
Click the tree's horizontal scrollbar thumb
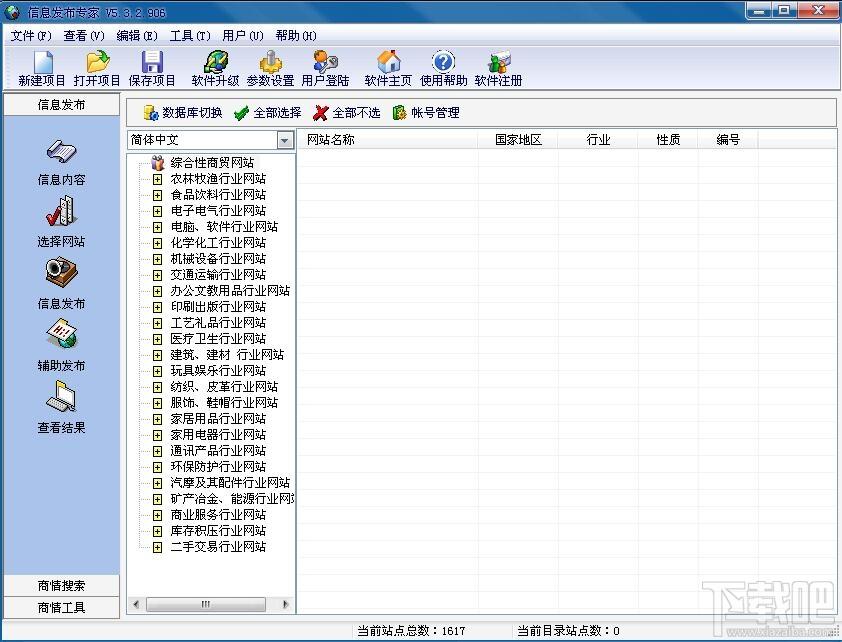click(x=206, y=605)
